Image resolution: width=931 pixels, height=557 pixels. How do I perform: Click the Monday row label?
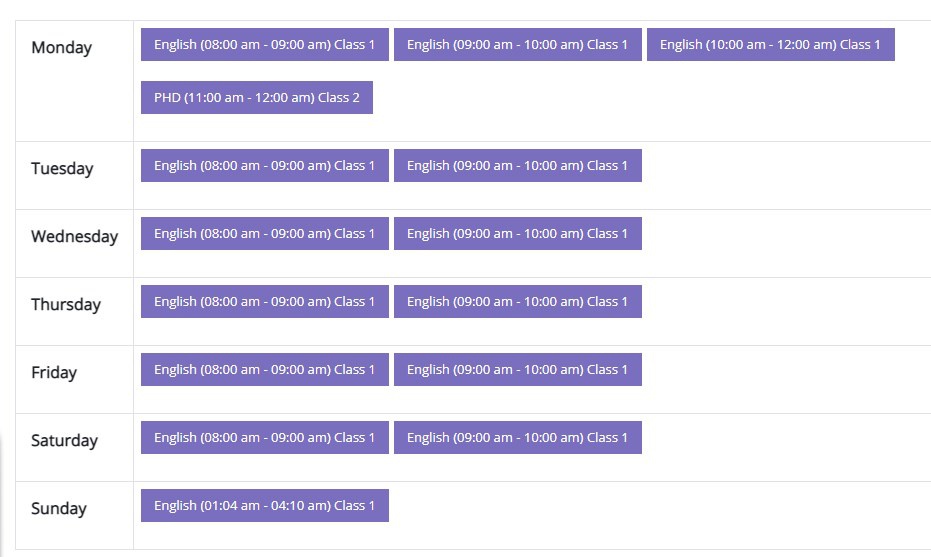point(61,48)
